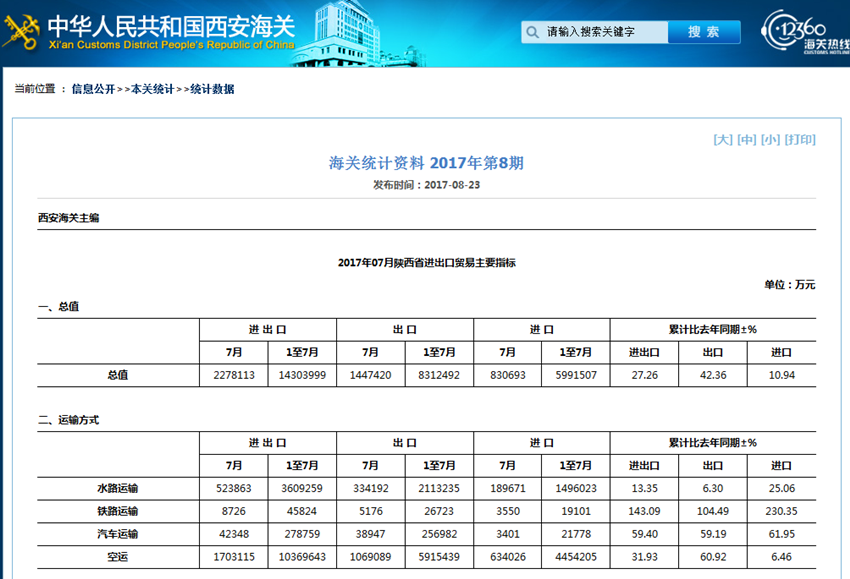Click the 一、总值 section heading
This screenshot has height=579, width=850.
(x=59, y=307)
